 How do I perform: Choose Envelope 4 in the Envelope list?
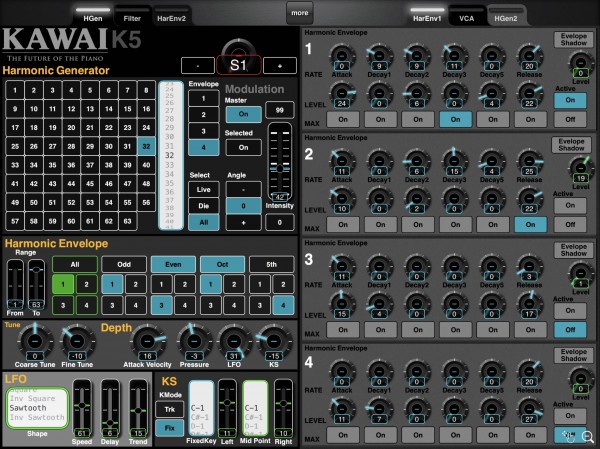click(x=204, y=147)
